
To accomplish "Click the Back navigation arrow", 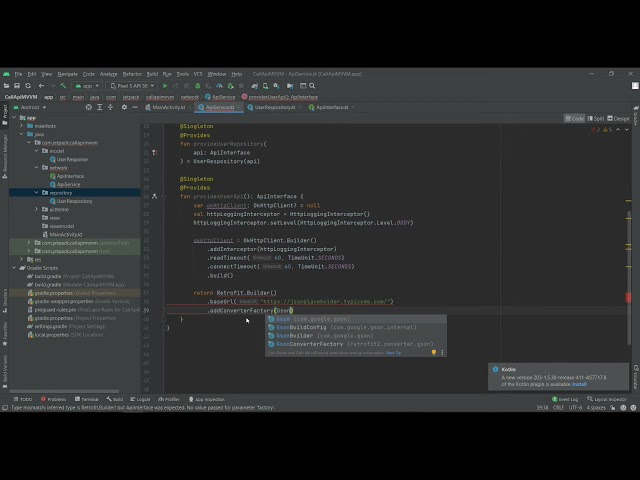I will tap(41, 86).
